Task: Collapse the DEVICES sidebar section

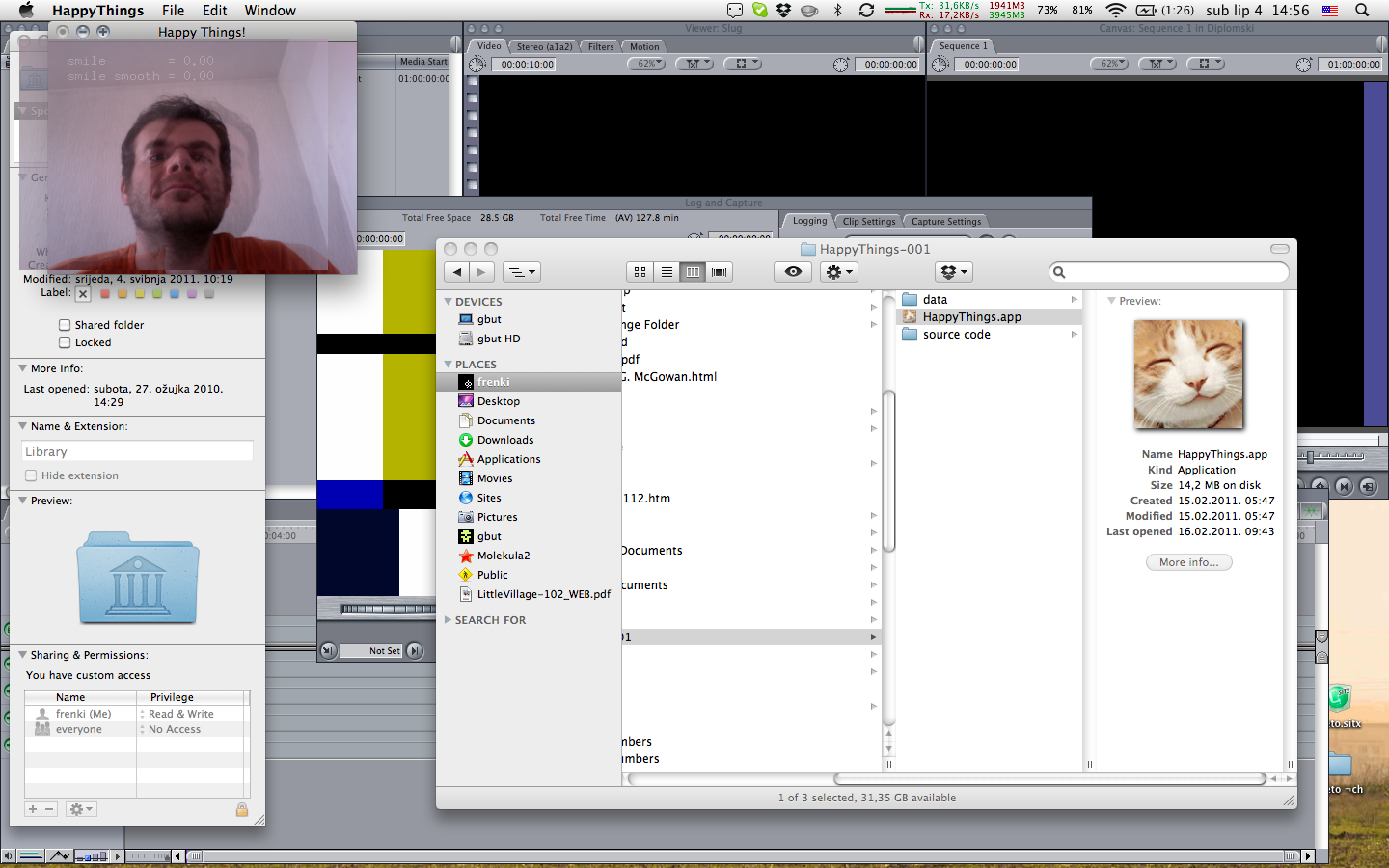Action: tap(449, 302)
